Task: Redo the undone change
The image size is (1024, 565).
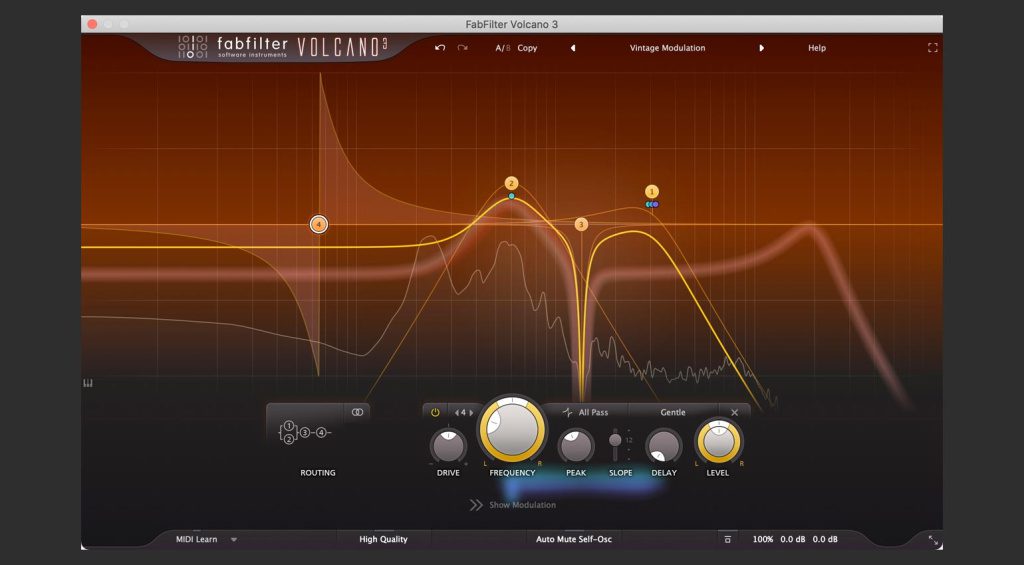Action: 462,48
